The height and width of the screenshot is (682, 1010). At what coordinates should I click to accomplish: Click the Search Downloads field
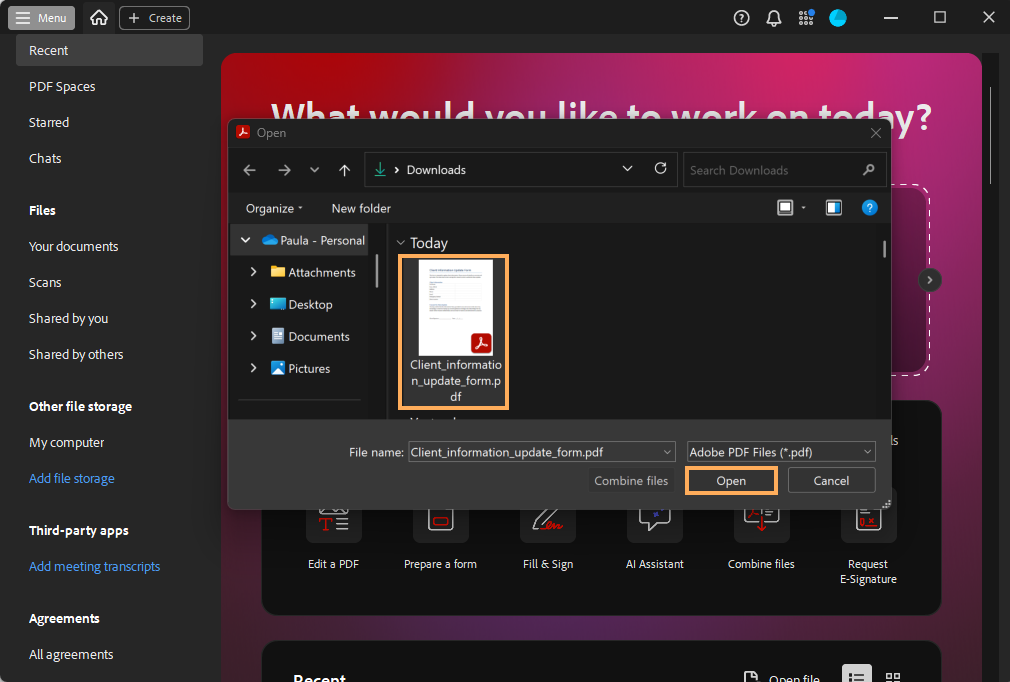770,170
